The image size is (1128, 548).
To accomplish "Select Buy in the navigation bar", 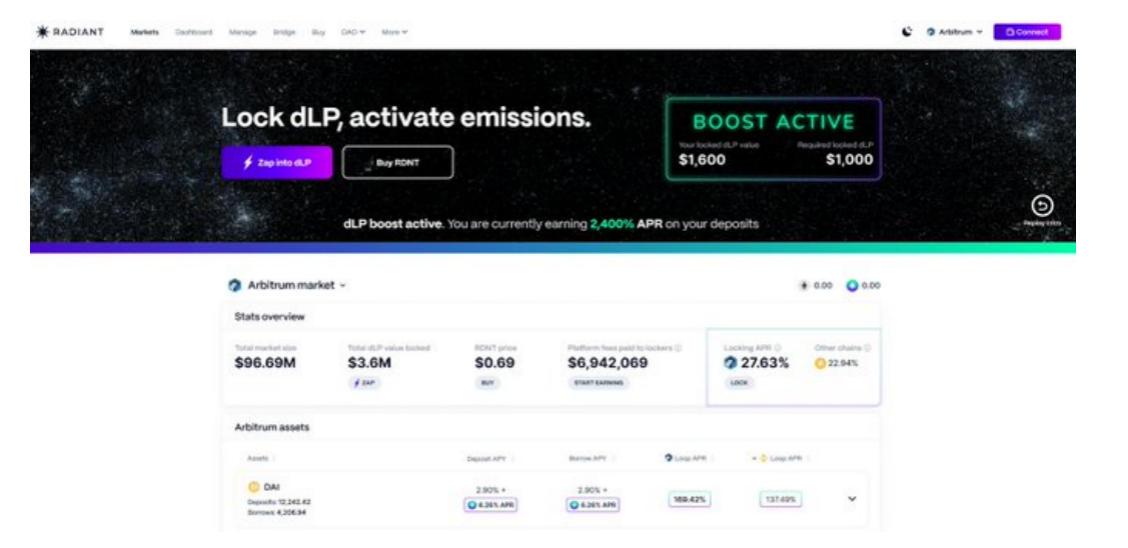I will 318,32.
